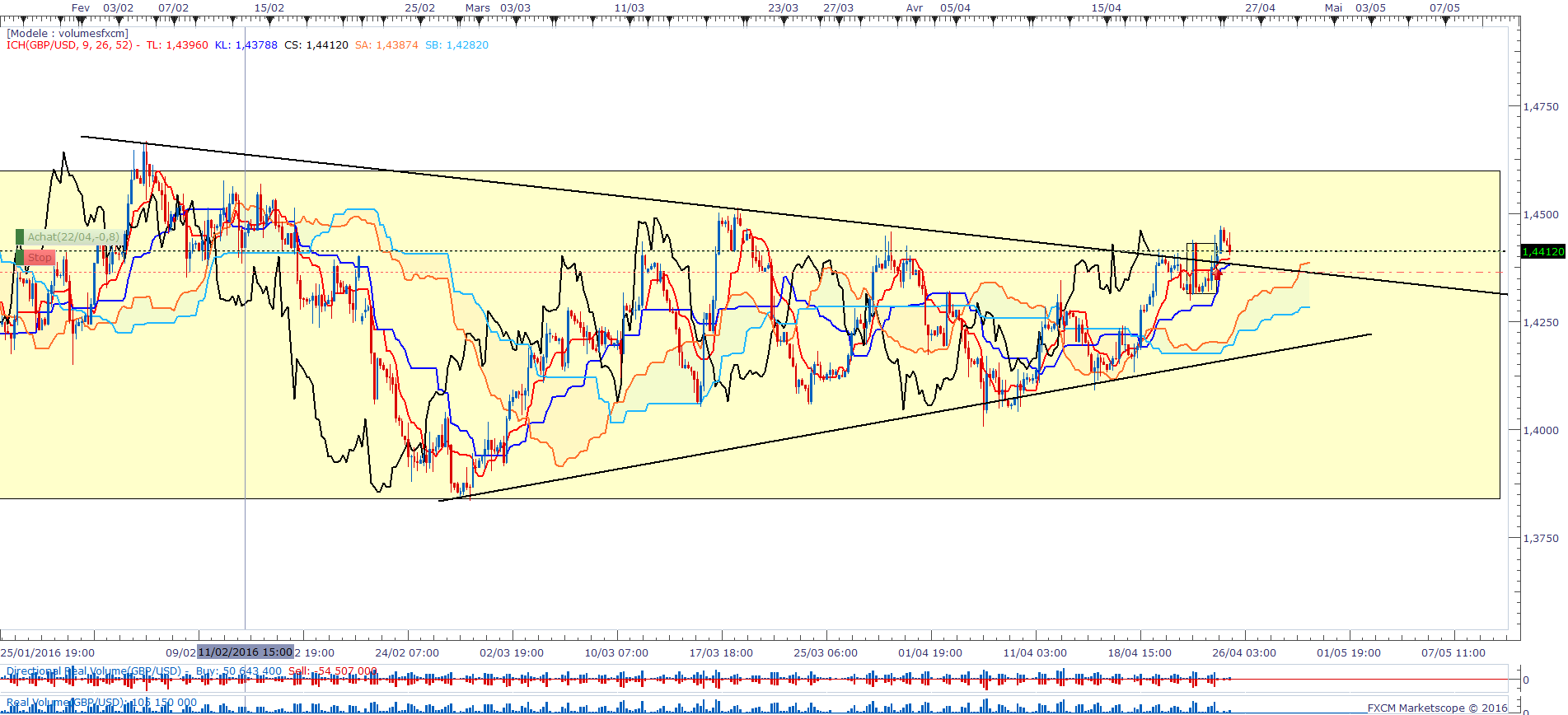Select the Directional Real Volume(GBP/USD) indicator label
The width and height of the screenshot is (1568, 715).
click(94, 671)
